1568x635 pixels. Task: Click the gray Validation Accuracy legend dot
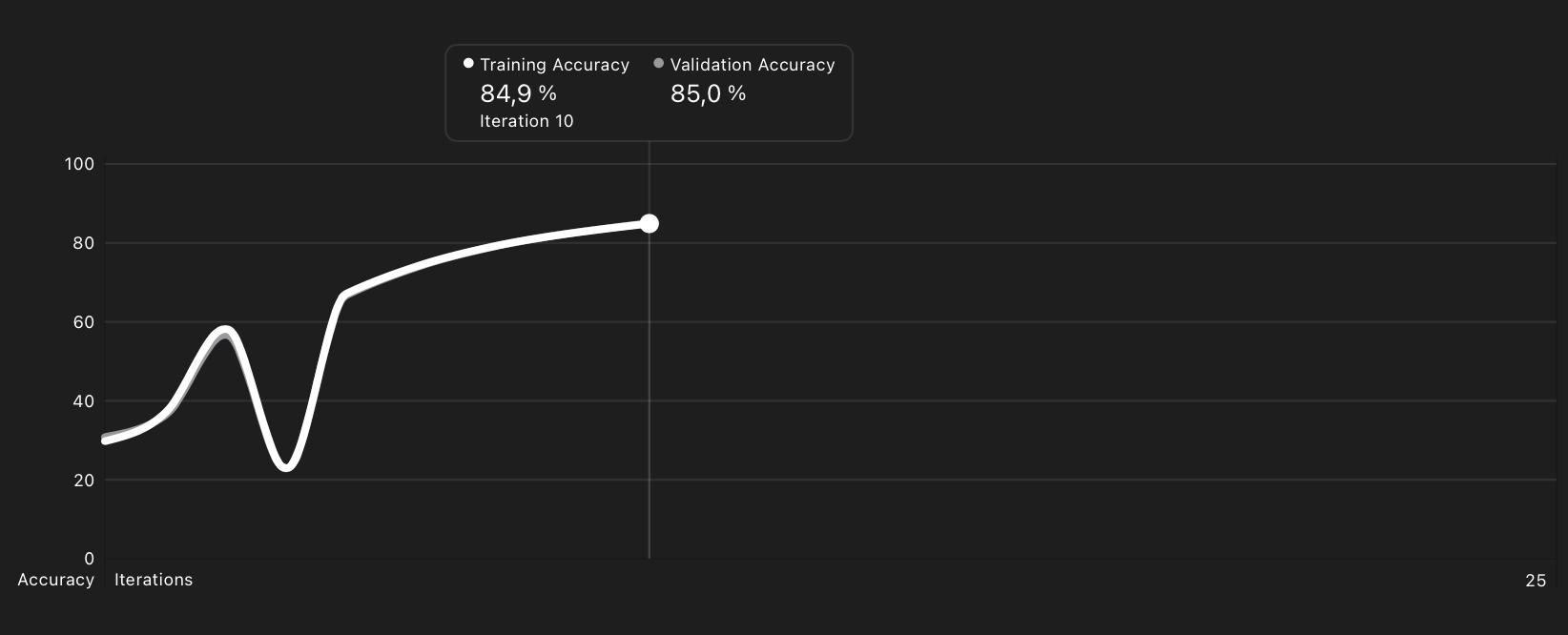pyautogui.click(x=658, y=64)
